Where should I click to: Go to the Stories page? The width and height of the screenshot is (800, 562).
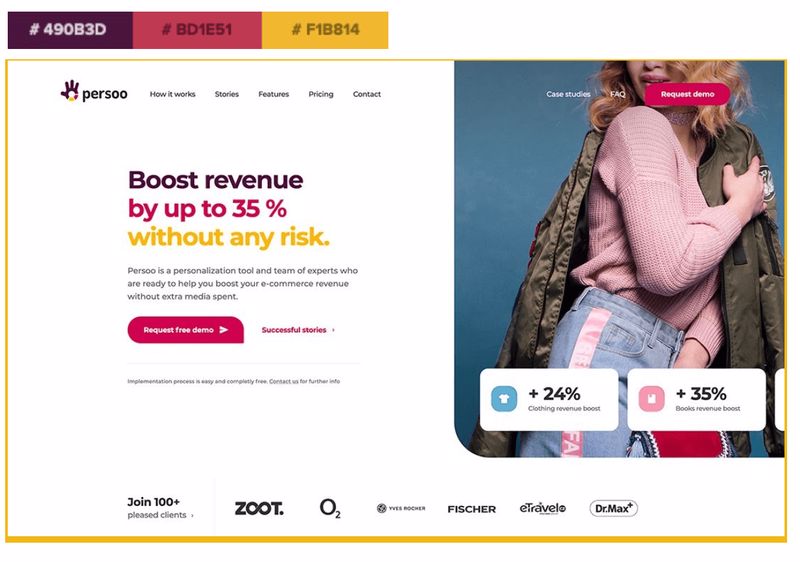(x=227, y=94)
